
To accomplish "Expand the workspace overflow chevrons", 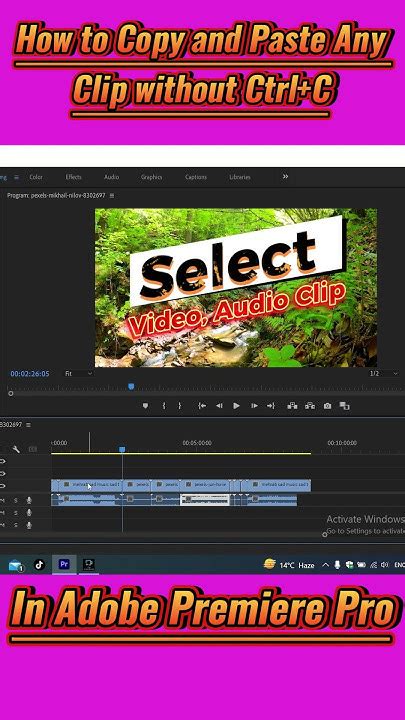I will pos(285,176).
